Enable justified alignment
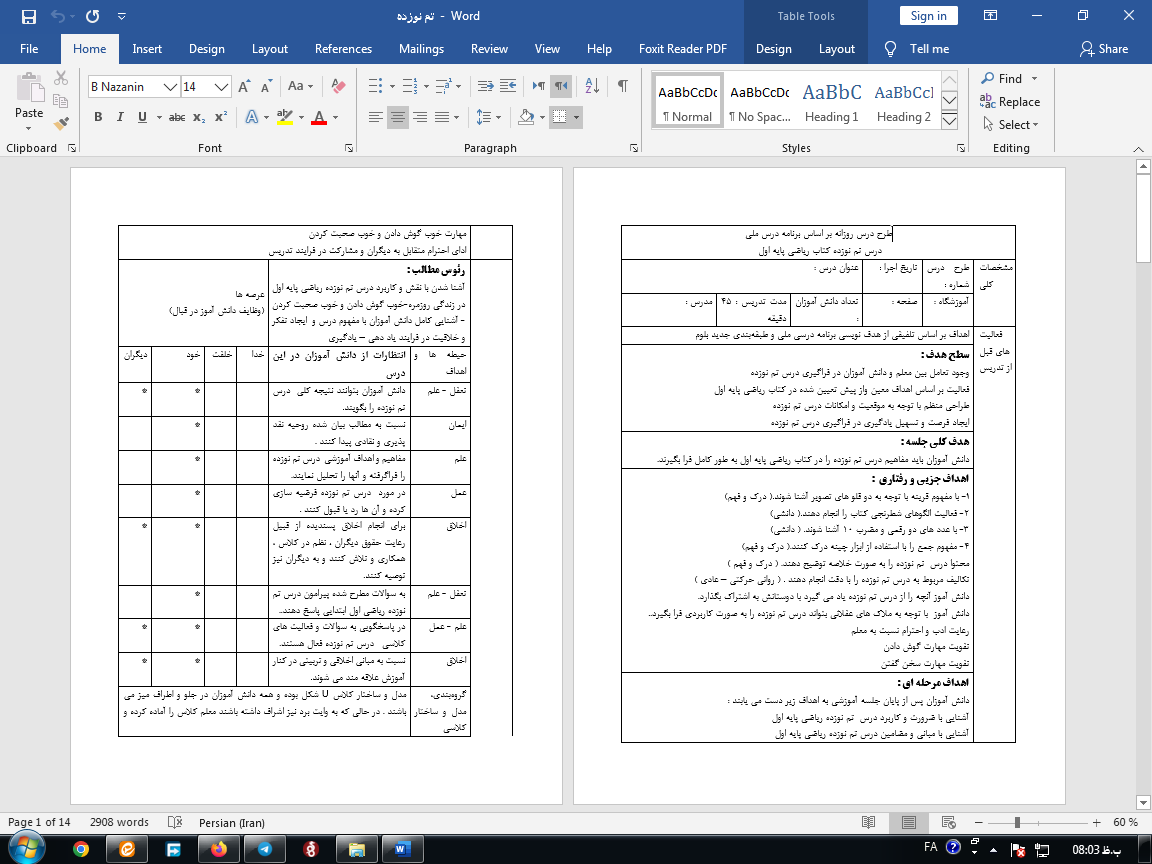The image size is (1152, 864). click(443, 117)
